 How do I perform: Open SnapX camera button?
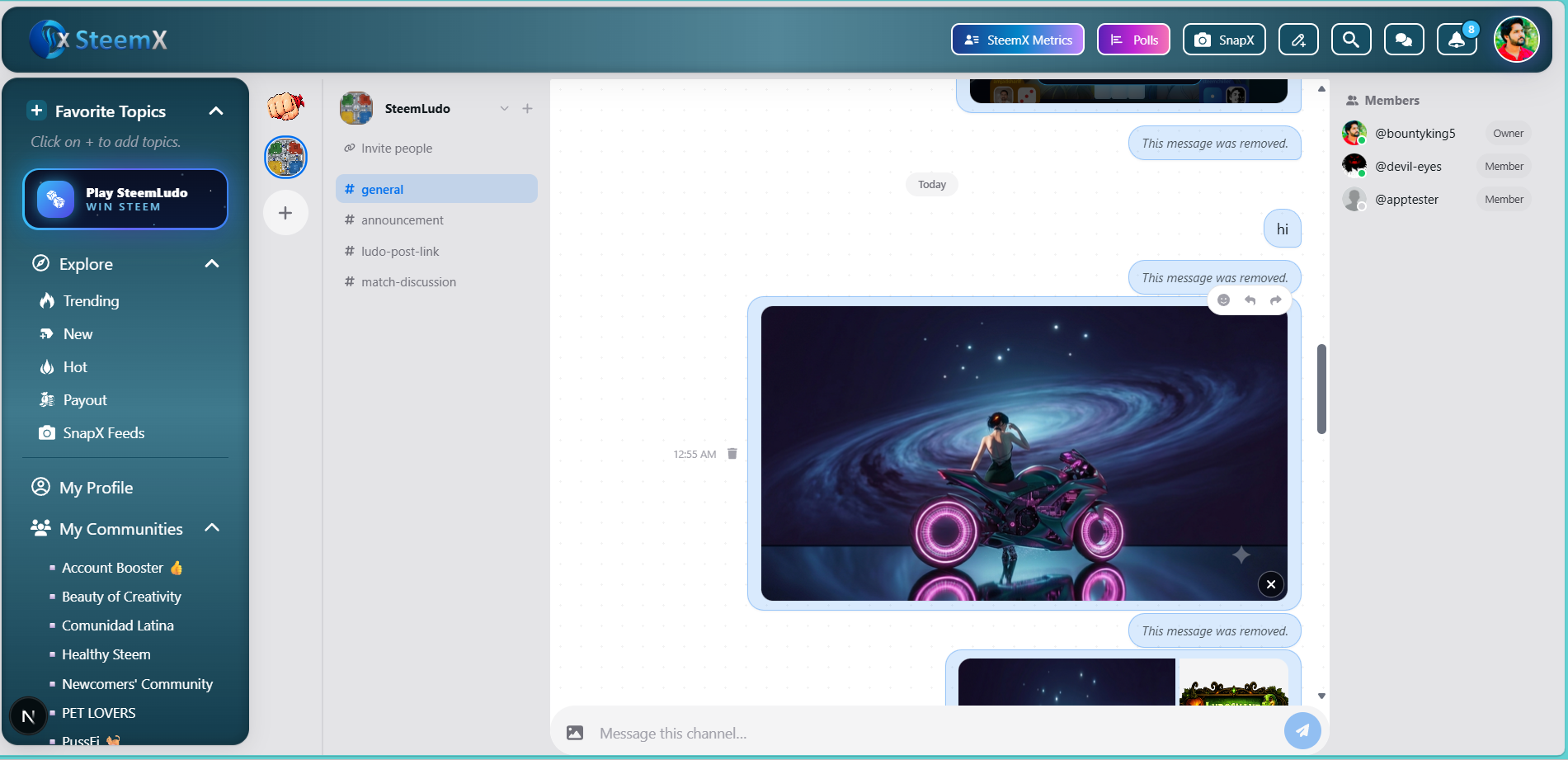click(1224, 40)
